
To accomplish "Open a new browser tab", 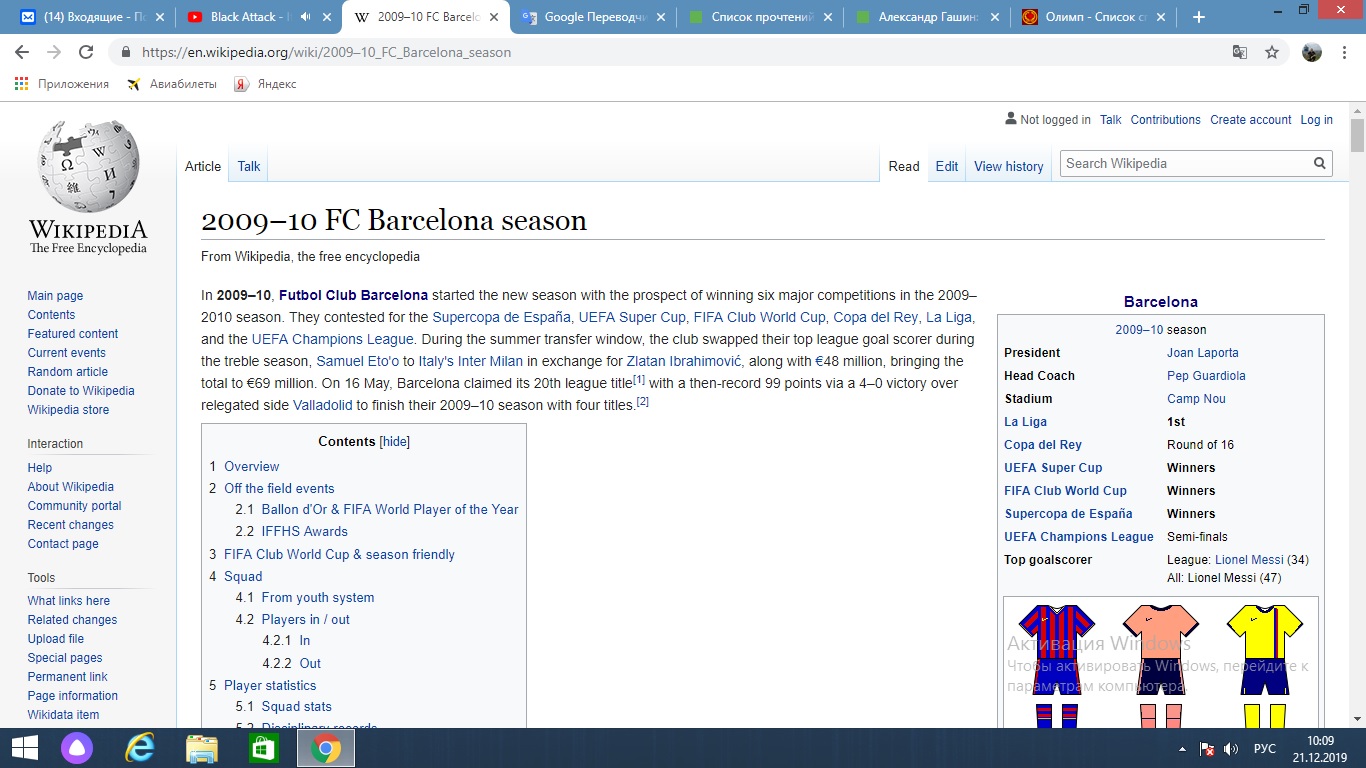I will (x=1199, y=17).
